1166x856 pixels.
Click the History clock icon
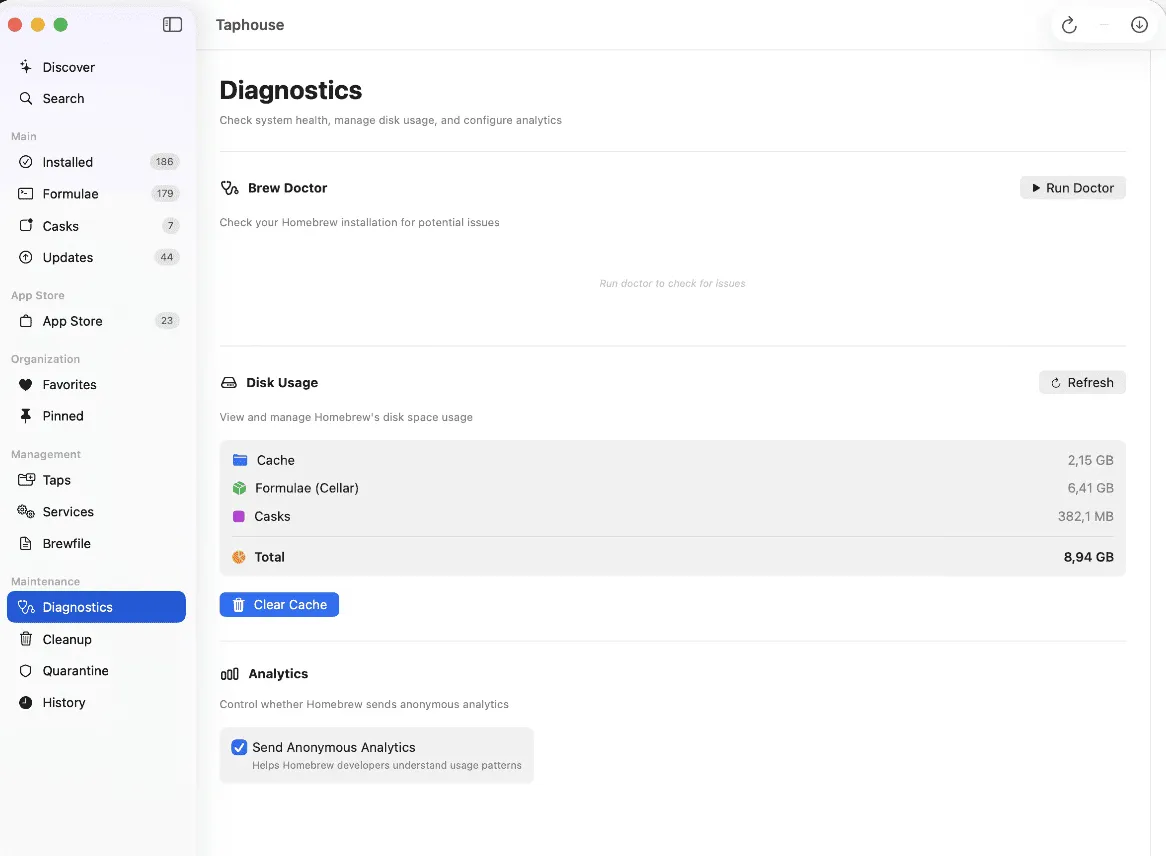(26, 702)
